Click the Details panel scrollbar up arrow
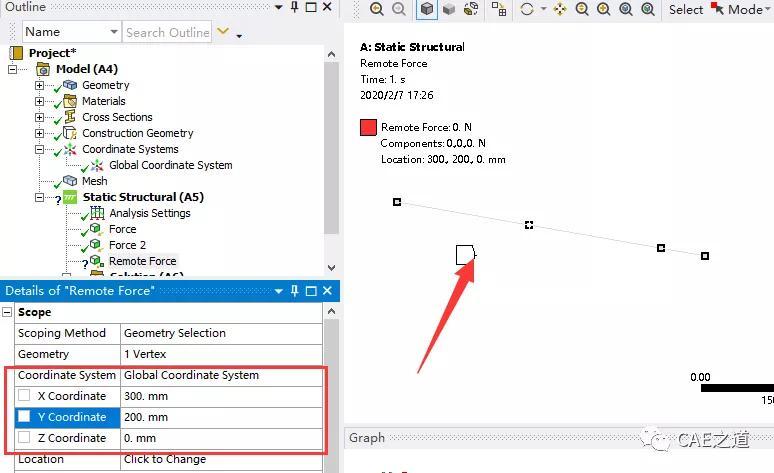Image resolution: width=774 pixels, height=473 pixels. [332, 311]
